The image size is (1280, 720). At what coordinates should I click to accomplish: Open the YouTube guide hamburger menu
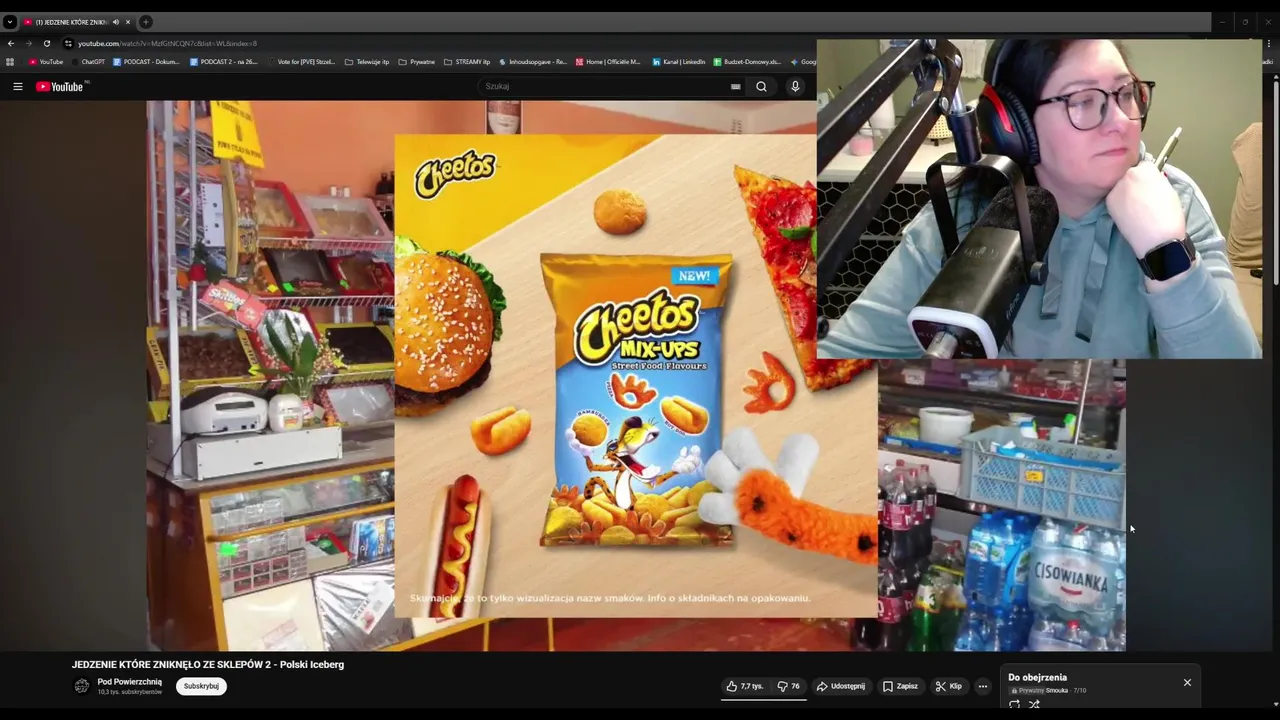[17, 87]
